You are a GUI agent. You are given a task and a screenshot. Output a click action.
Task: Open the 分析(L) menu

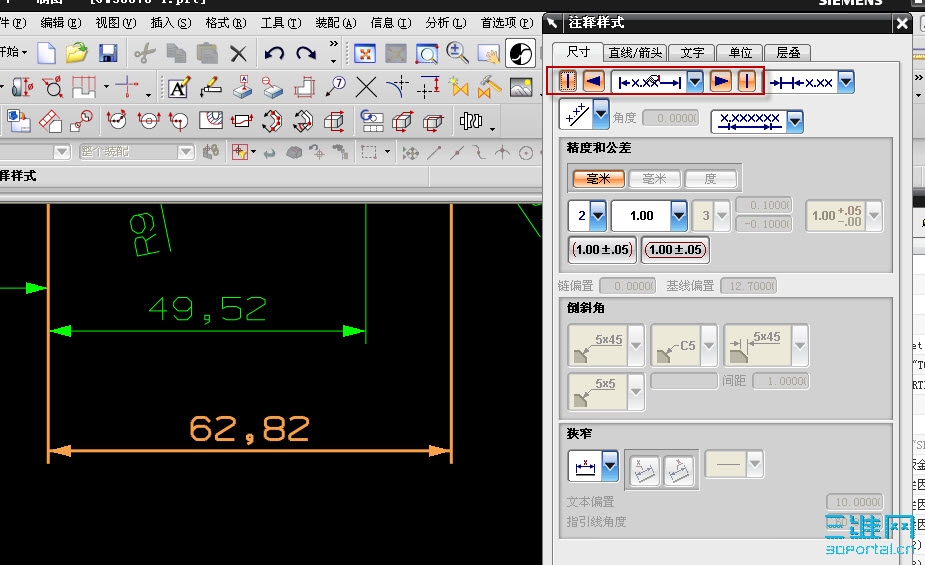445,23
